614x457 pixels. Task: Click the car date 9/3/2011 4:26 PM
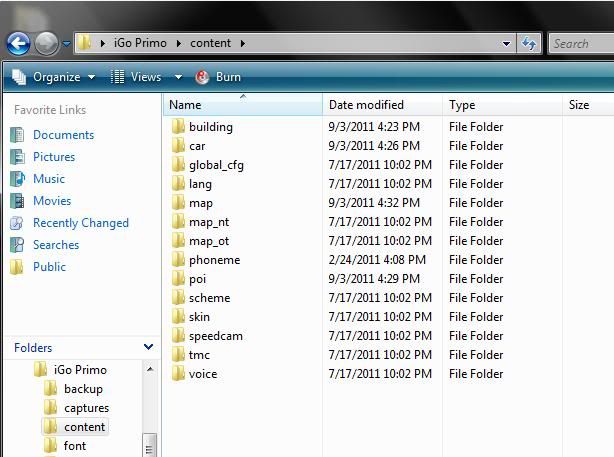374,146
